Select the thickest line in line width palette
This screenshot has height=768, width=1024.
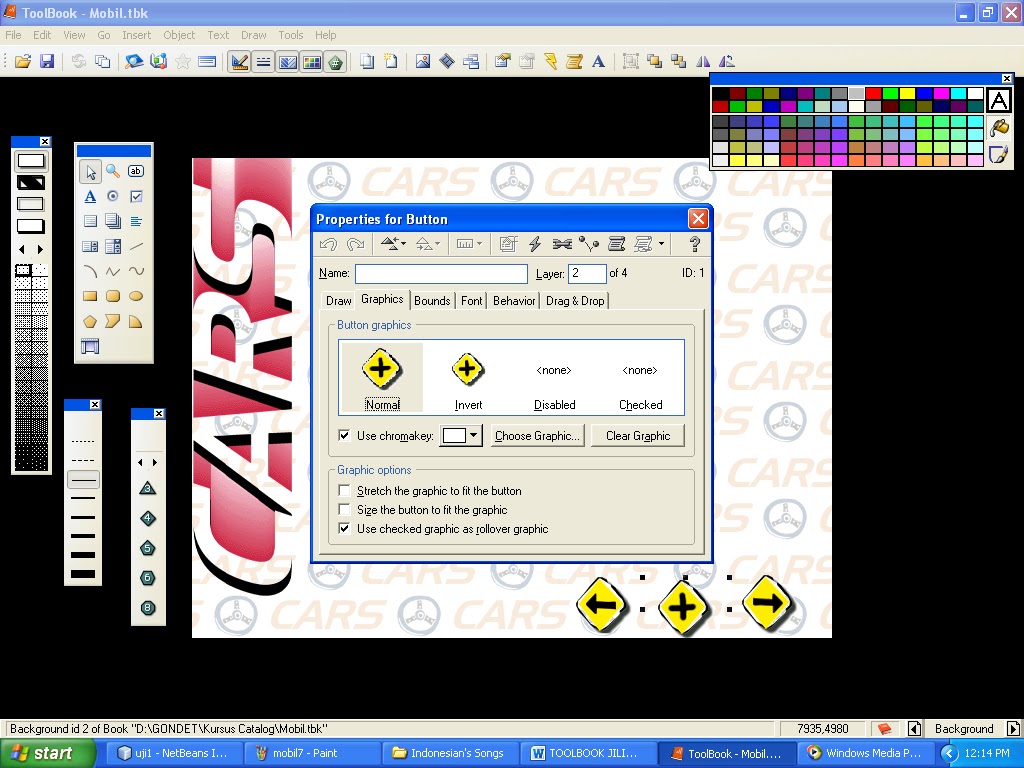tap(83, 574)
